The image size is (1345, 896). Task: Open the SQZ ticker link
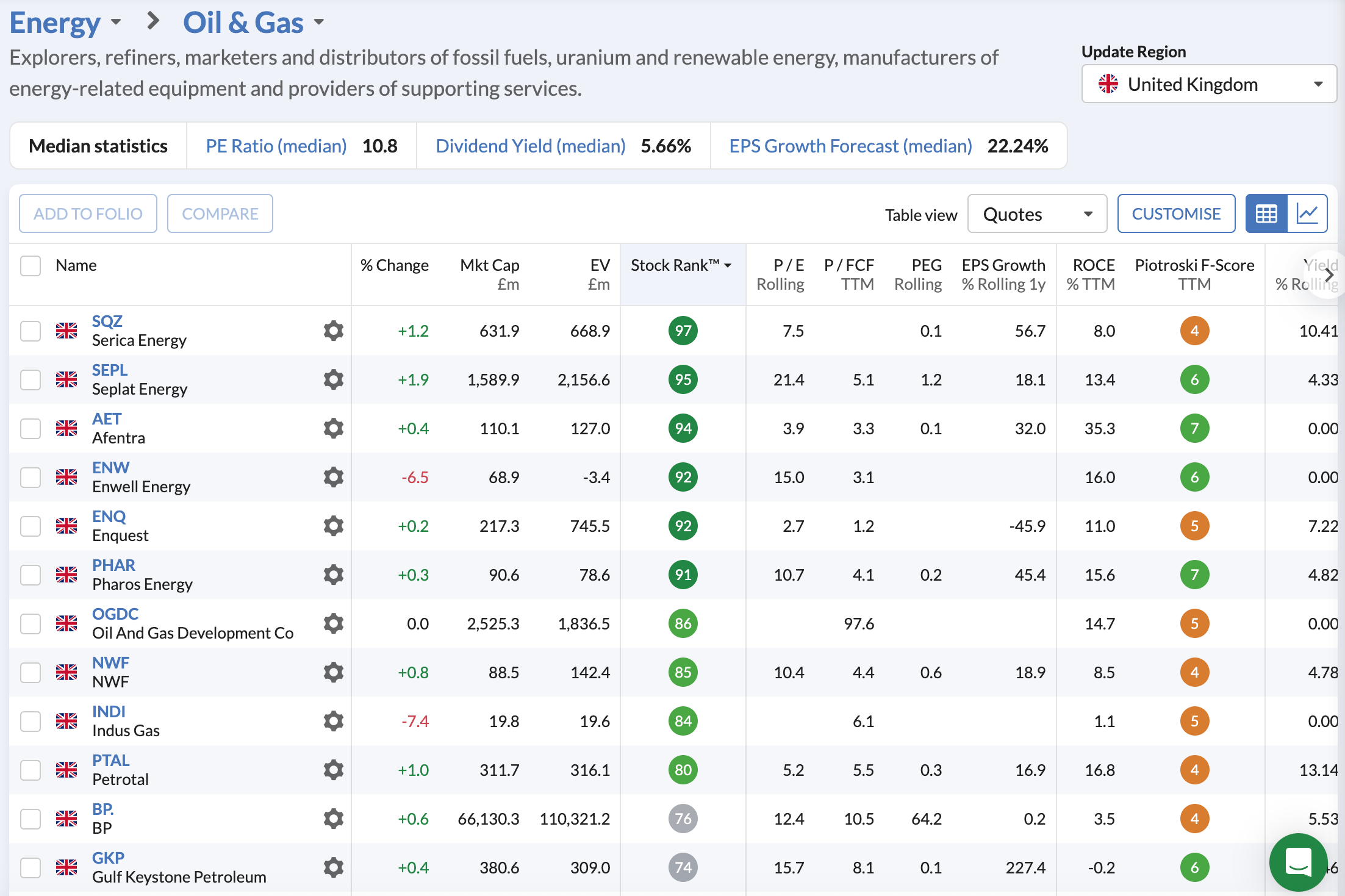pyautogui.click(x=107, y=321)
